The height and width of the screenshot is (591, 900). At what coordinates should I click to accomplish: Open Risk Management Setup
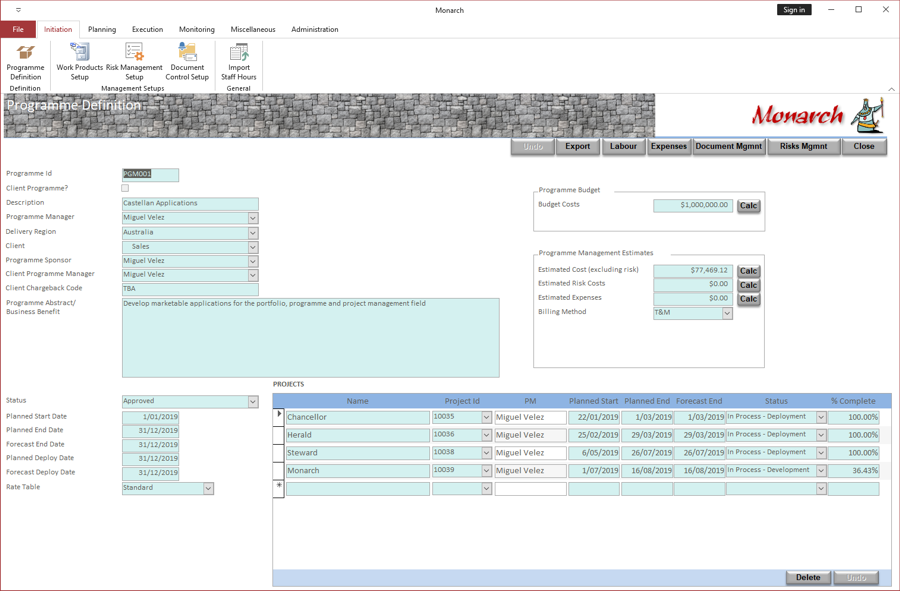(x=134, y=62)
